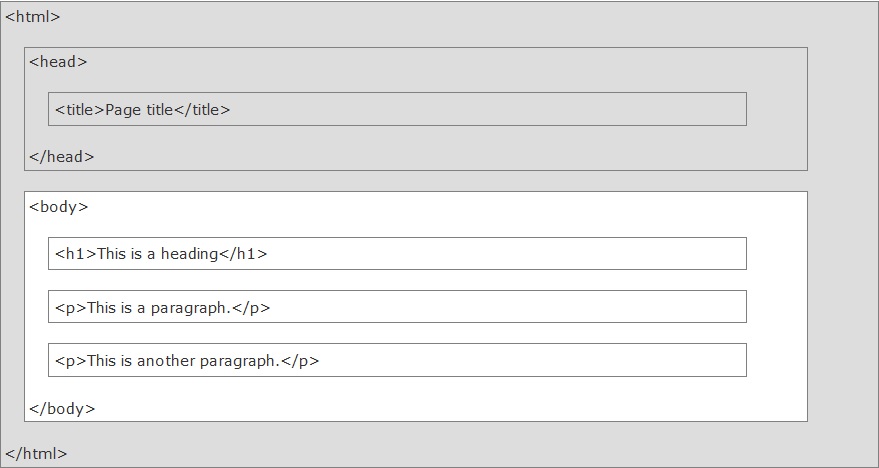Screen dimensions: 879x468
Task: Click the opening <p> before "This is a paragraph"
Action: click(71, 308)
